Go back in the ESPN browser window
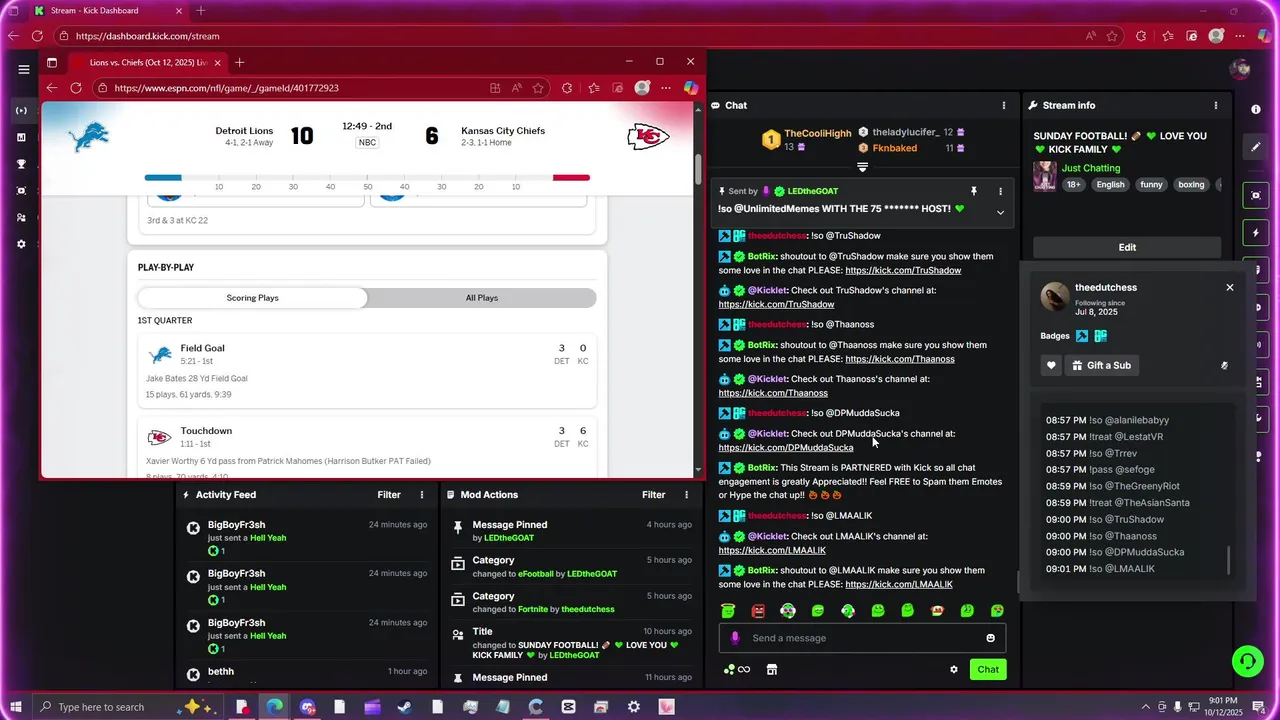The width and height of the screenshot is (1280, 720). pos(52,88)
